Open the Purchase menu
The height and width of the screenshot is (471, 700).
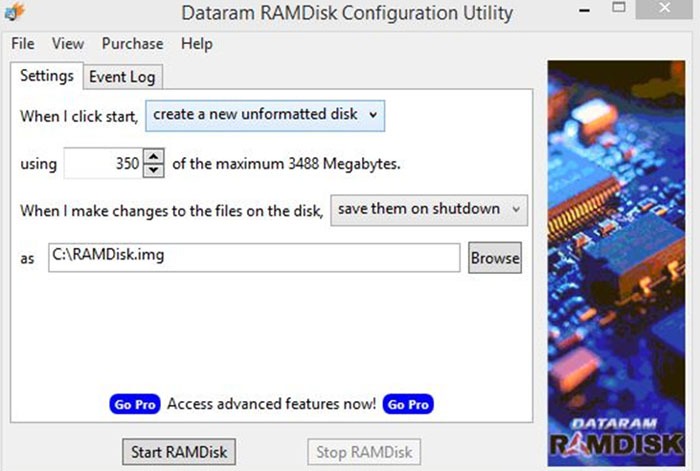(133, 44)
